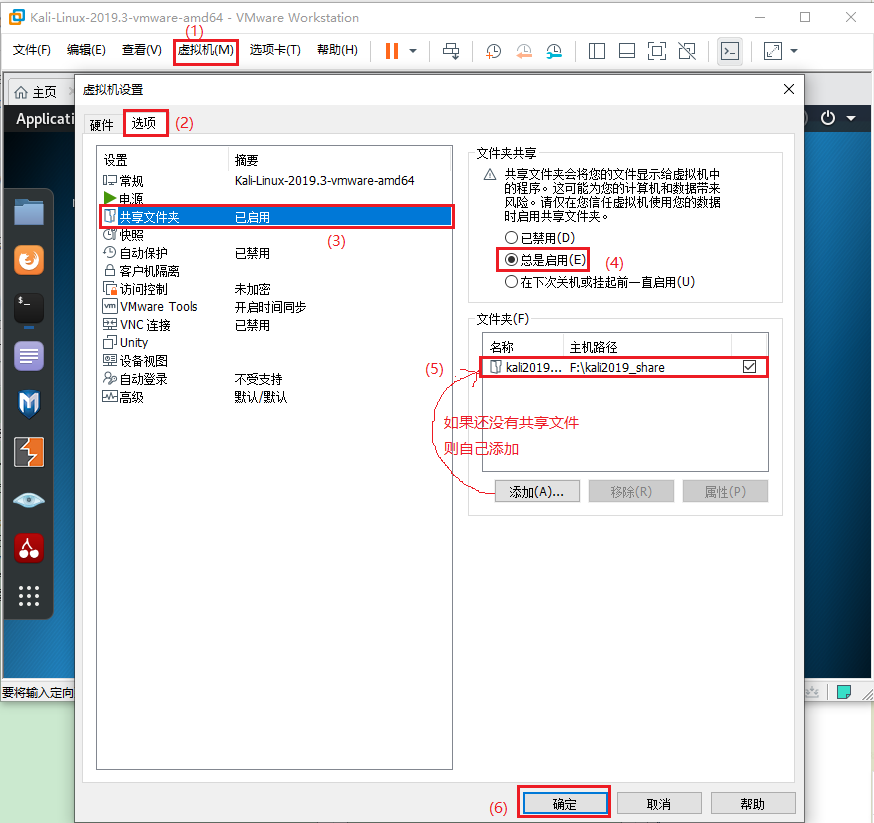Open Metasploit from the Kali dock
The width and height of the screenshot is (874, 823).
click(29, 403)
